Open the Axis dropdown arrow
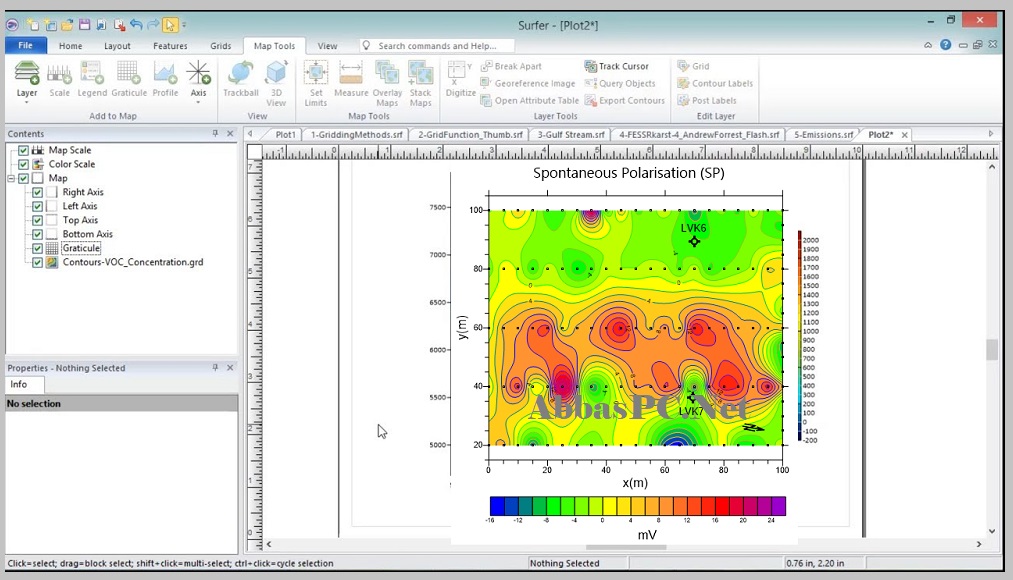Screen dimensions: 1013x580 coord(198,102)
